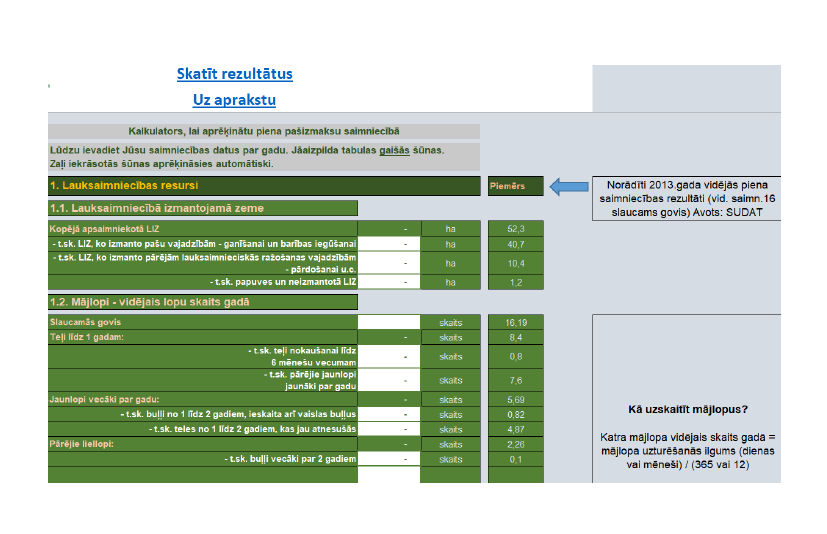Click the Piemērs header cell

(515, 186)
